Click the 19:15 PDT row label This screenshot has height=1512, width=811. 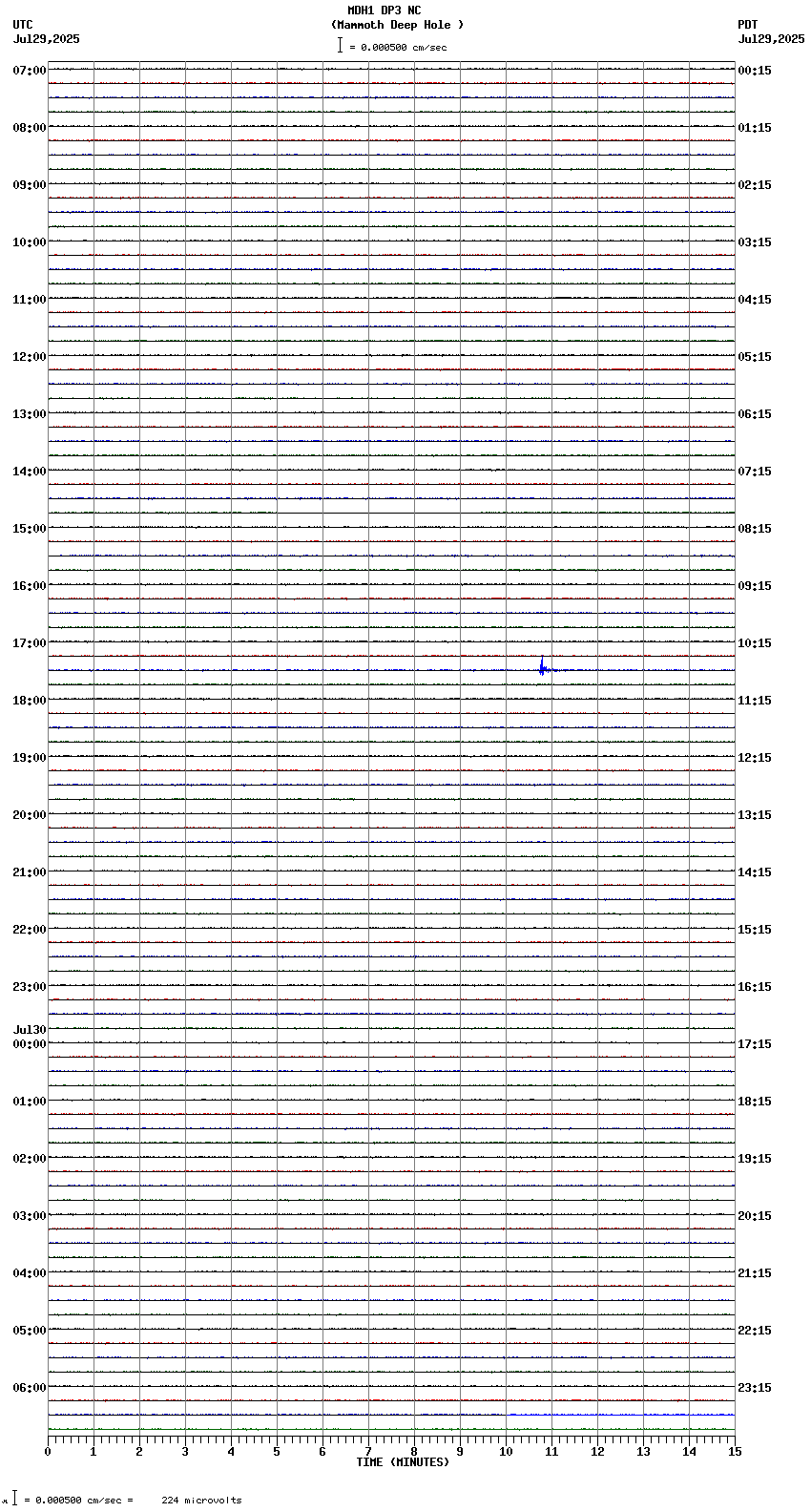coord(755,1159)
